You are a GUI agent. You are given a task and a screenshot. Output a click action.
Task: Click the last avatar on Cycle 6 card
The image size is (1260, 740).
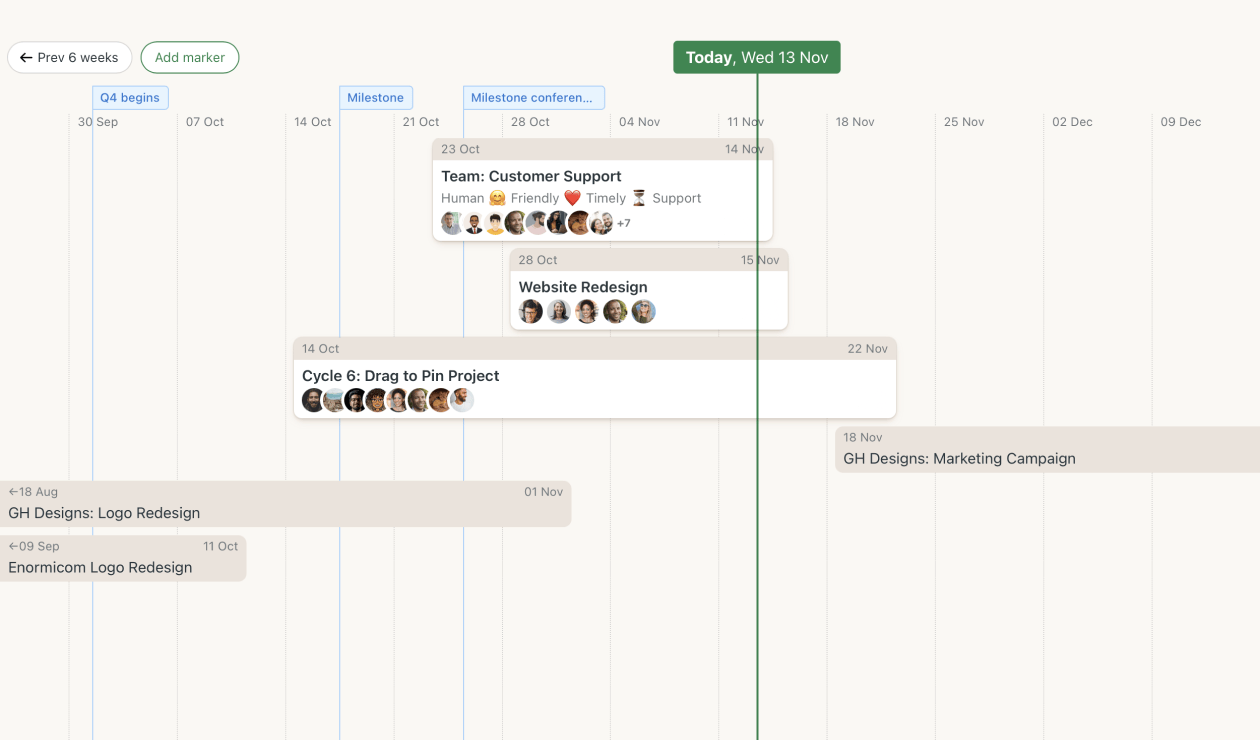tap(462, 399)
